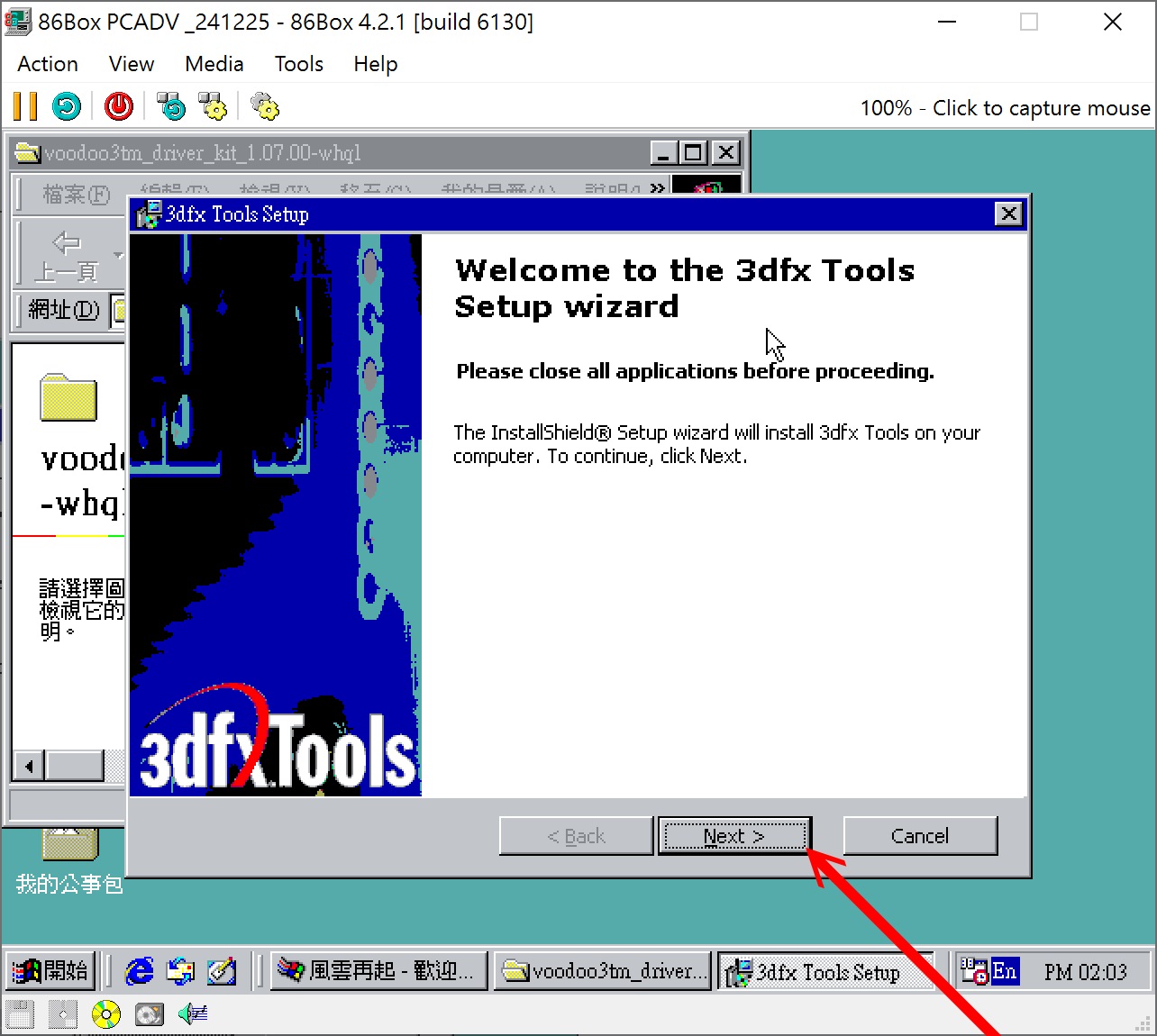Click the second floppy drive status icon
1157x1036 pixels.
(63, 1014)
